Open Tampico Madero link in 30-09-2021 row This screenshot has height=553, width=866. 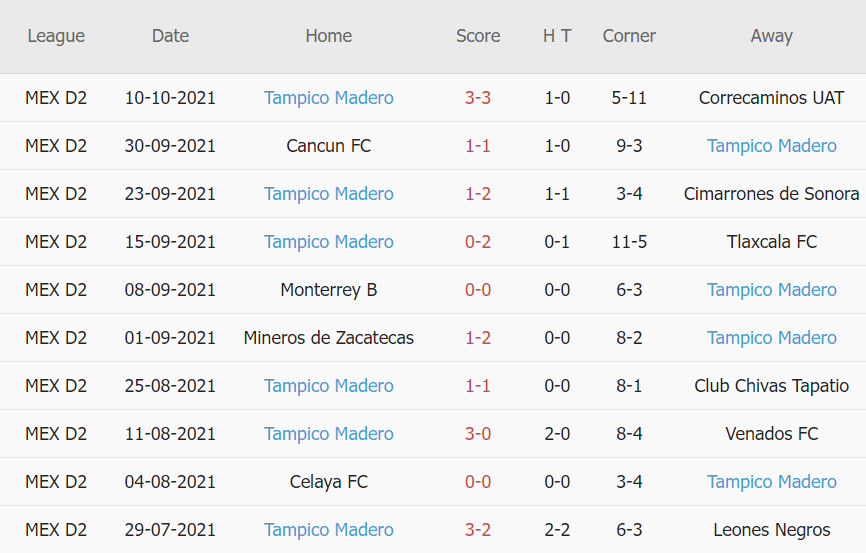(771, 146)
